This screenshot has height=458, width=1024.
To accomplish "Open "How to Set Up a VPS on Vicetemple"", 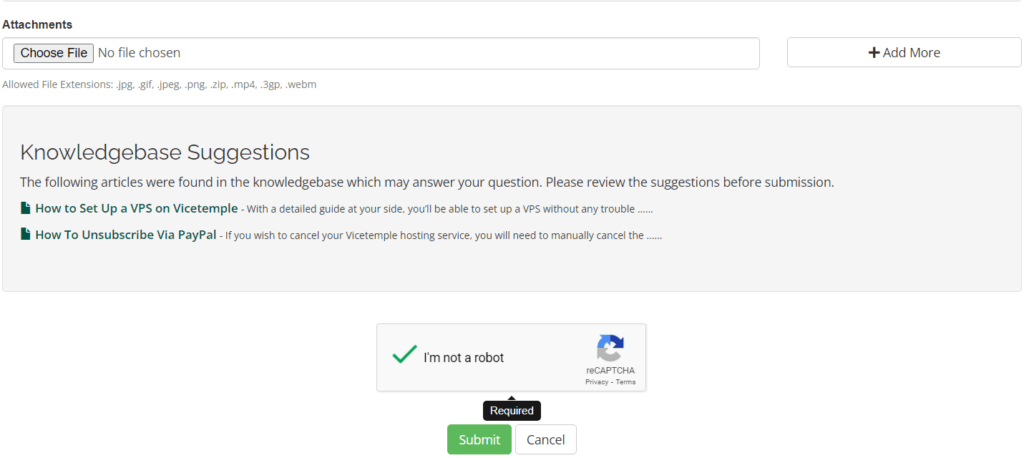I will pyautogui.click(x=136, y=209).
